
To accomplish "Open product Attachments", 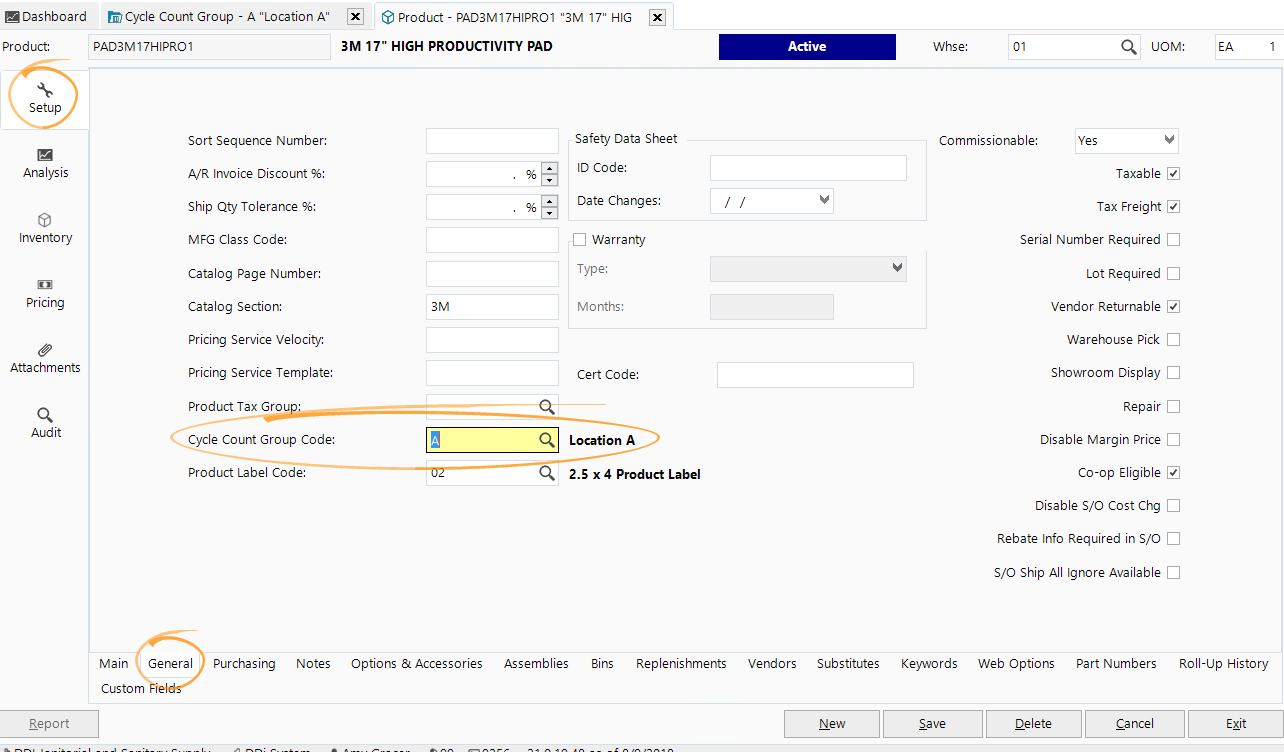I will (x=44, y=358).
